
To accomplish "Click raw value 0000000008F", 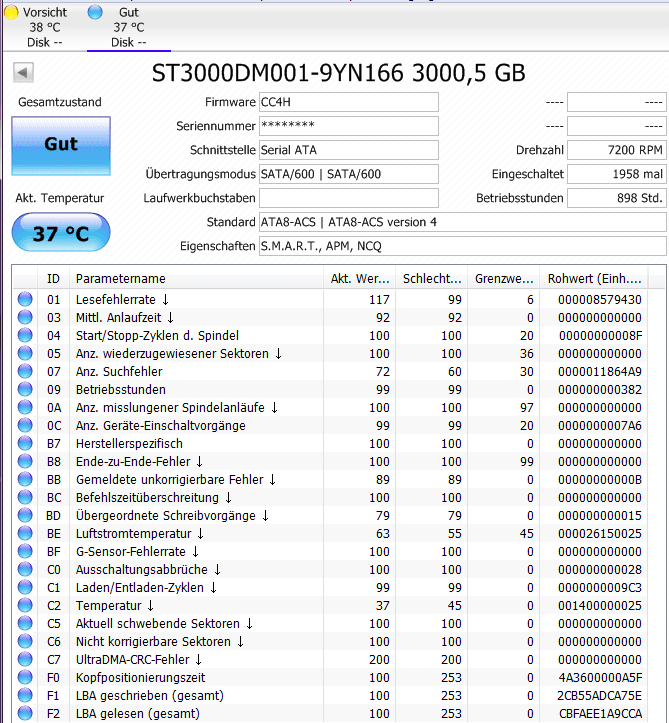I will pyautogui.click(x=600, y=335).
